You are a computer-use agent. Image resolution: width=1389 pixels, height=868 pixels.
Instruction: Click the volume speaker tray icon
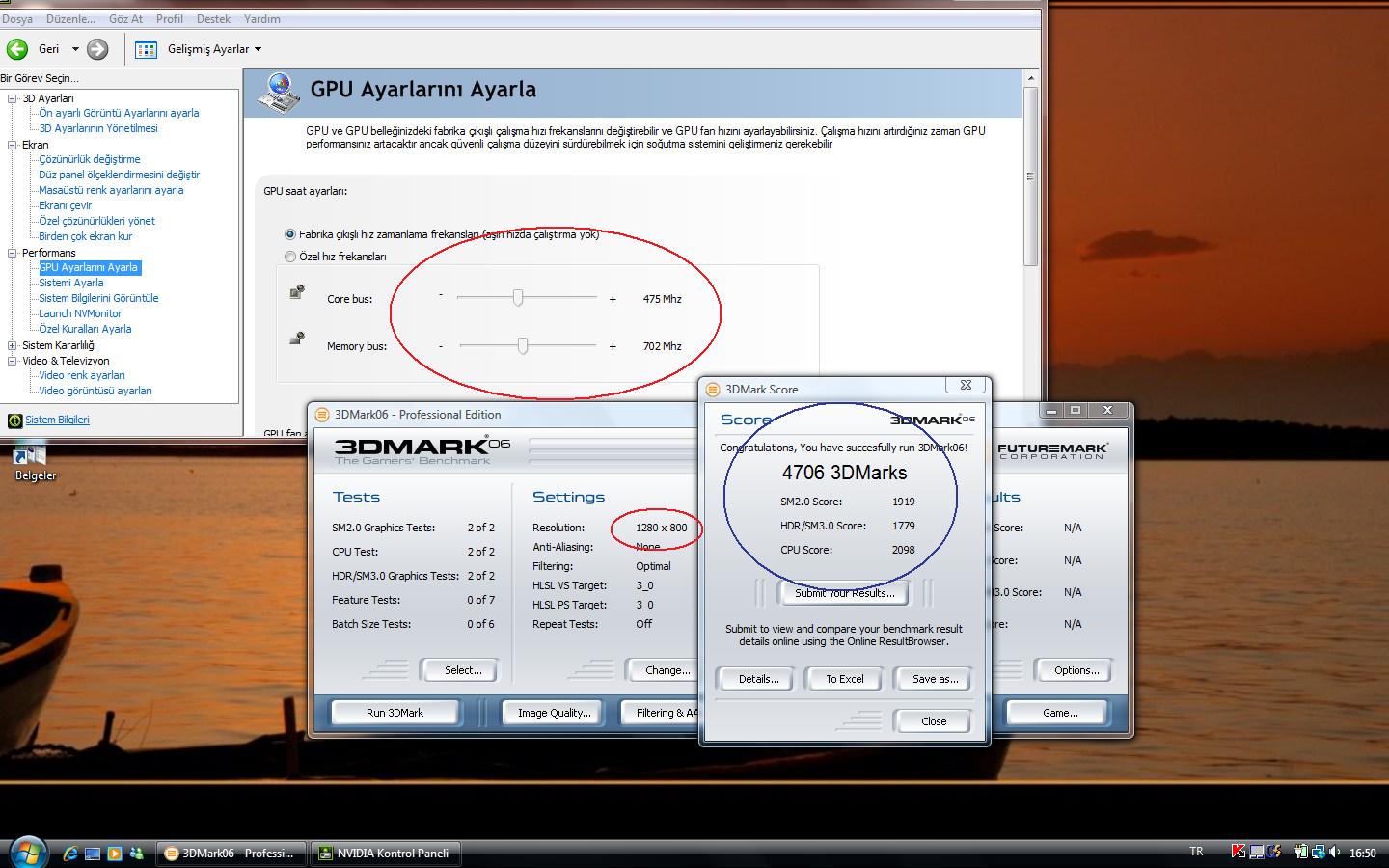pyautogui.click(x=1335, y=852)
